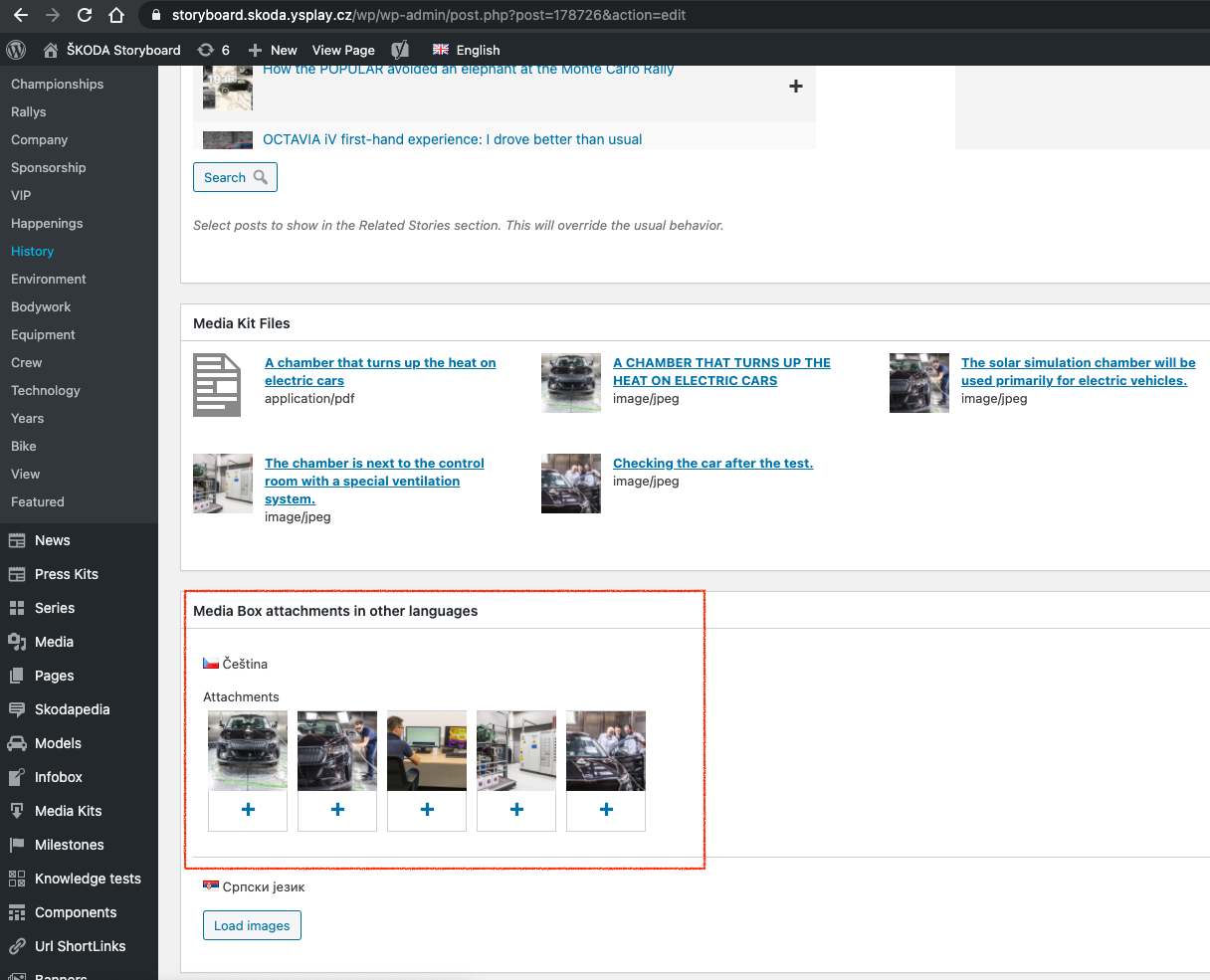Click the Search button
This screenshot has width=1210, height=980.
click(235, 177)
